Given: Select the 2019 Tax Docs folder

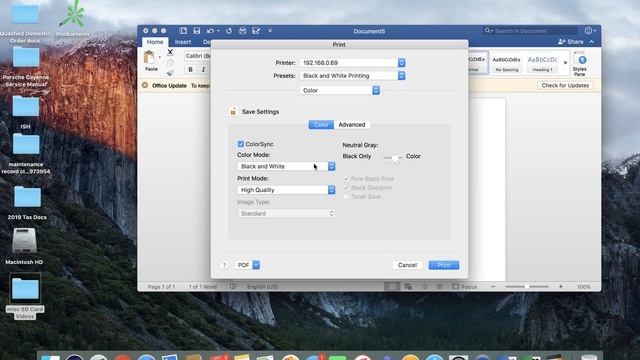Looking at the screenshot, I should pyautogui.click(x=27, y=197).
